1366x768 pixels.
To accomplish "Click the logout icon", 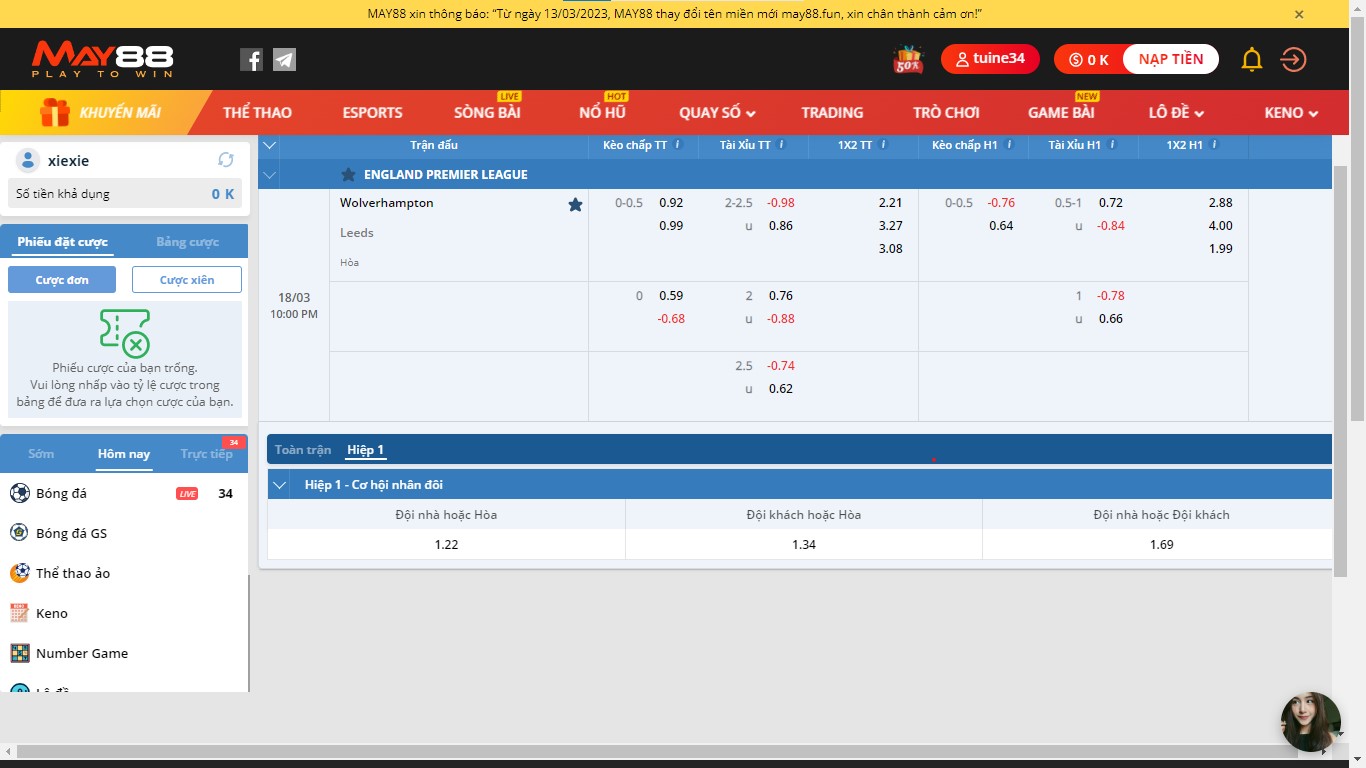I will point(1293,60).
